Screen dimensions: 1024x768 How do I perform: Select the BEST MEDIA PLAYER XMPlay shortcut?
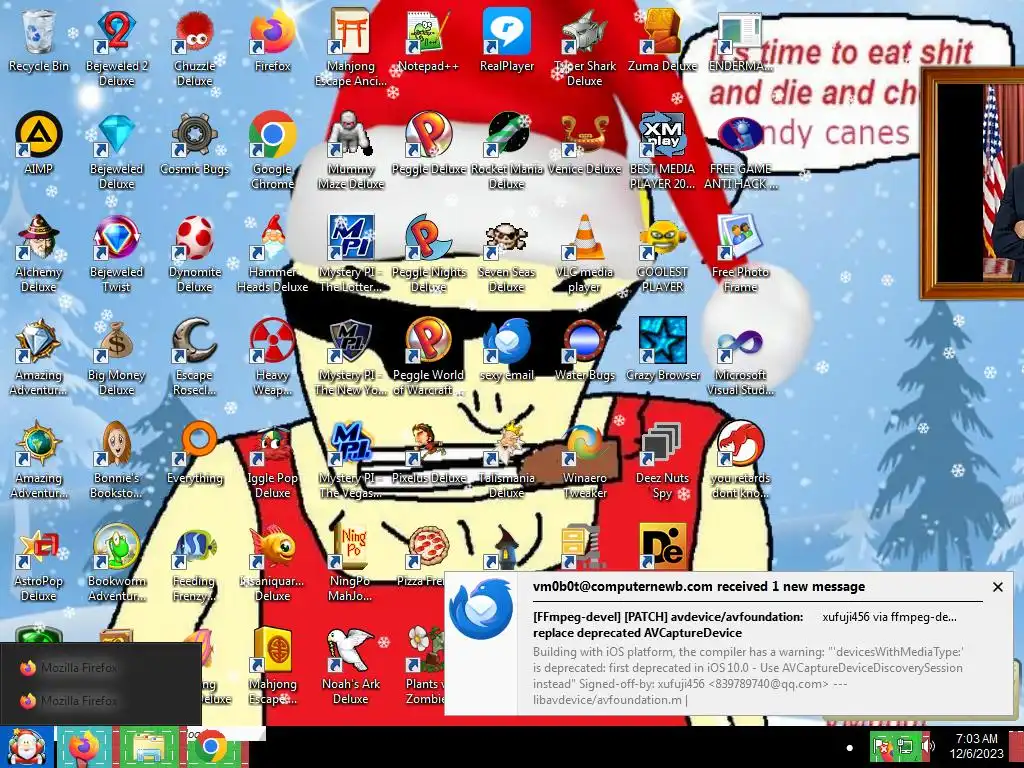(662, 150)
